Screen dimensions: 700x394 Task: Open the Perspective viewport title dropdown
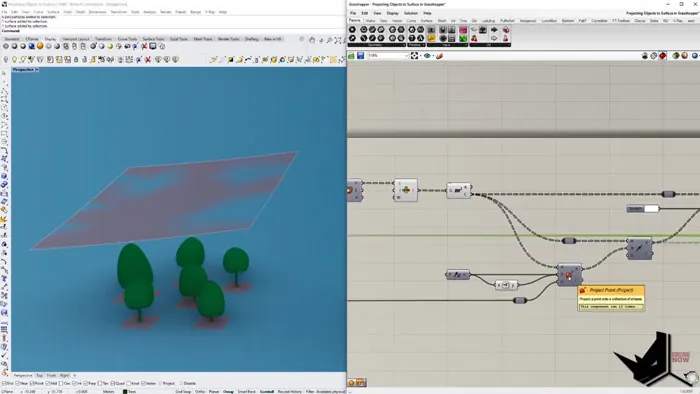(37, 70)
